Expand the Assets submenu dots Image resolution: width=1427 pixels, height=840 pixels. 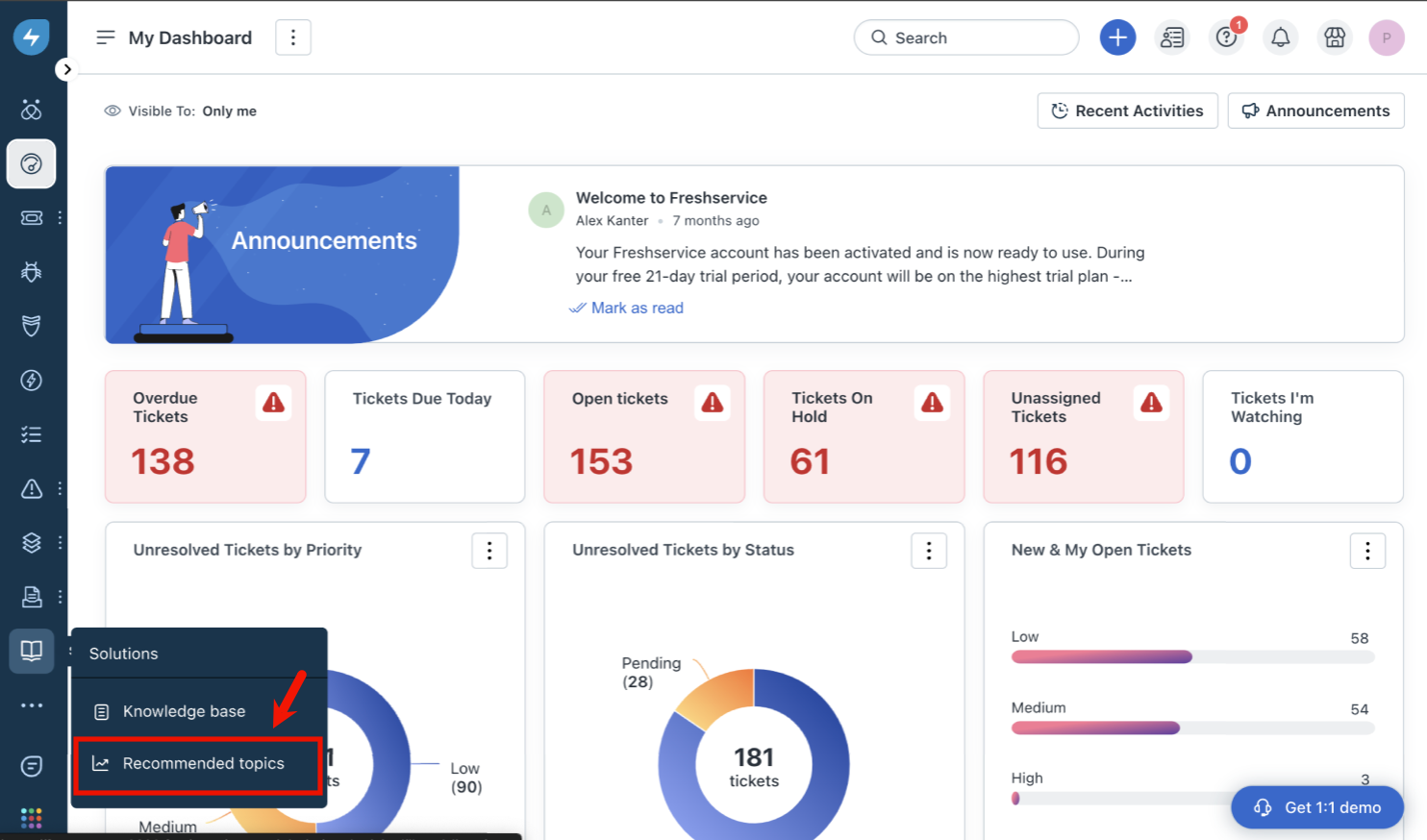pos(60,543)
